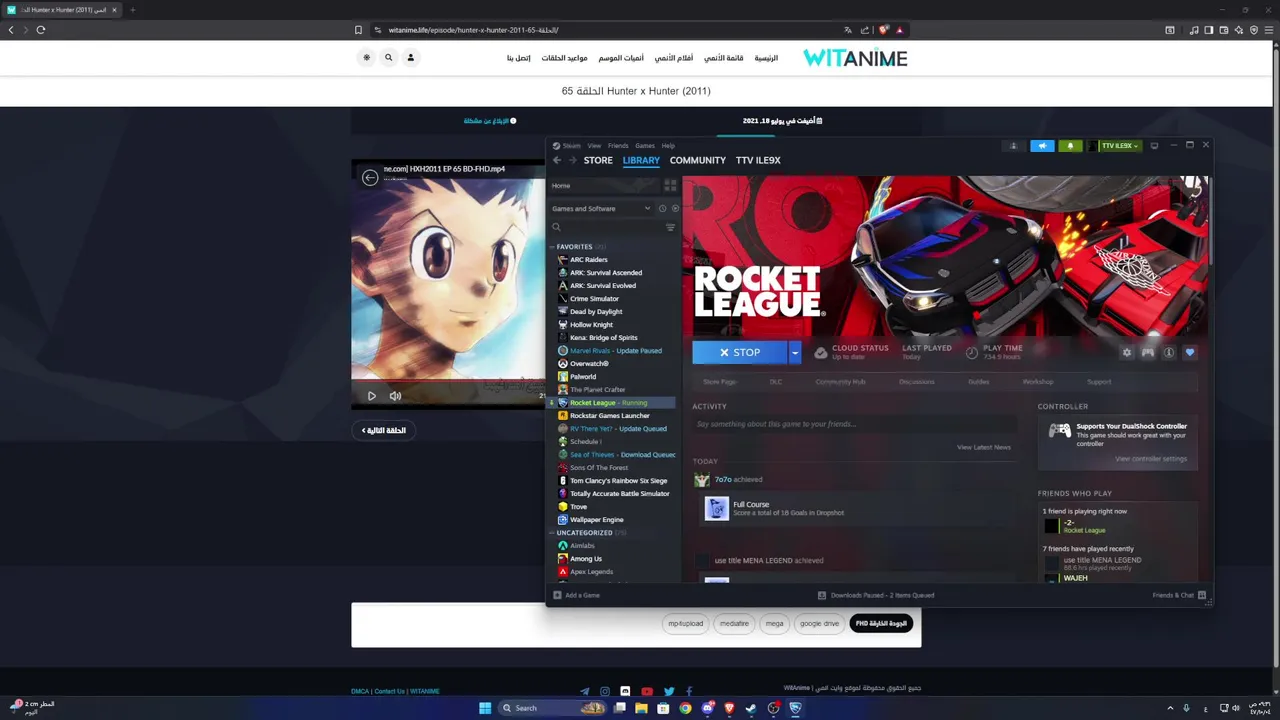The image size is (1280, 720).
Task: Open the Friends menu in Steam
Action: tap(618, 146)
